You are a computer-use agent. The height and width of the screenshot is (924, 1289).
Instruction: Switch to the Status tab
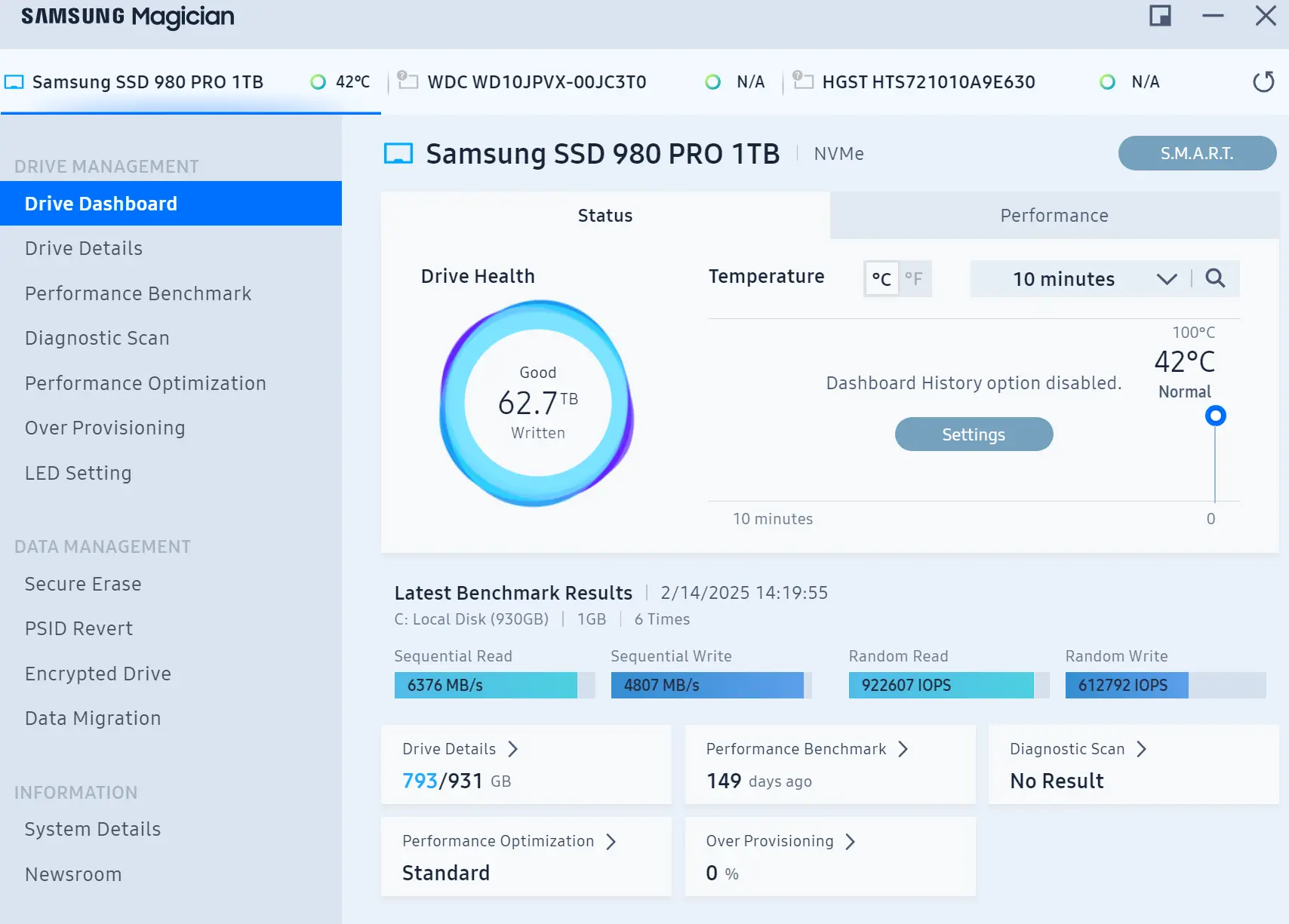[605, 216]
